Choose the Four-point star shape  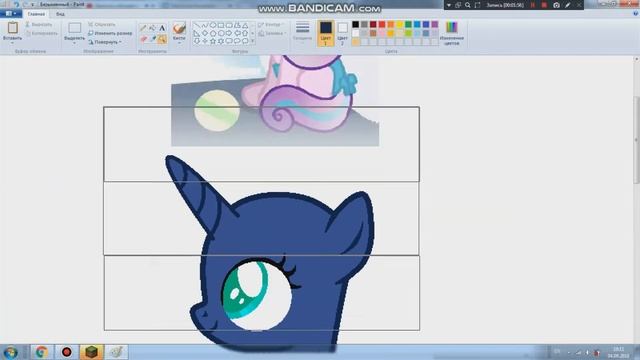click(204, 41)
